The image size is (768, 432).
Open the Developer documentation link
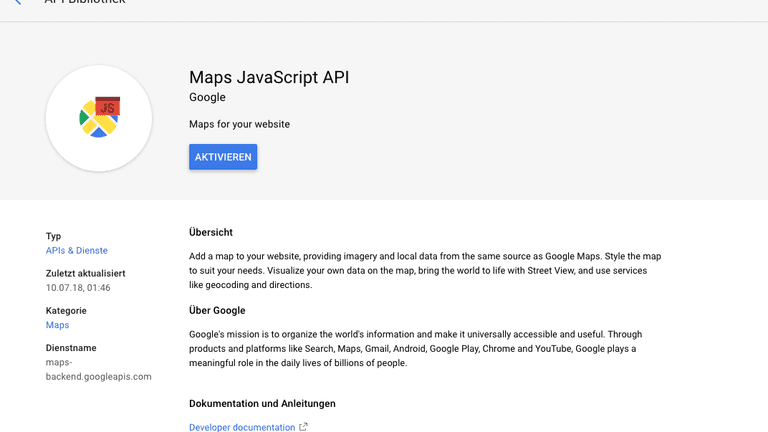(242, 427)
